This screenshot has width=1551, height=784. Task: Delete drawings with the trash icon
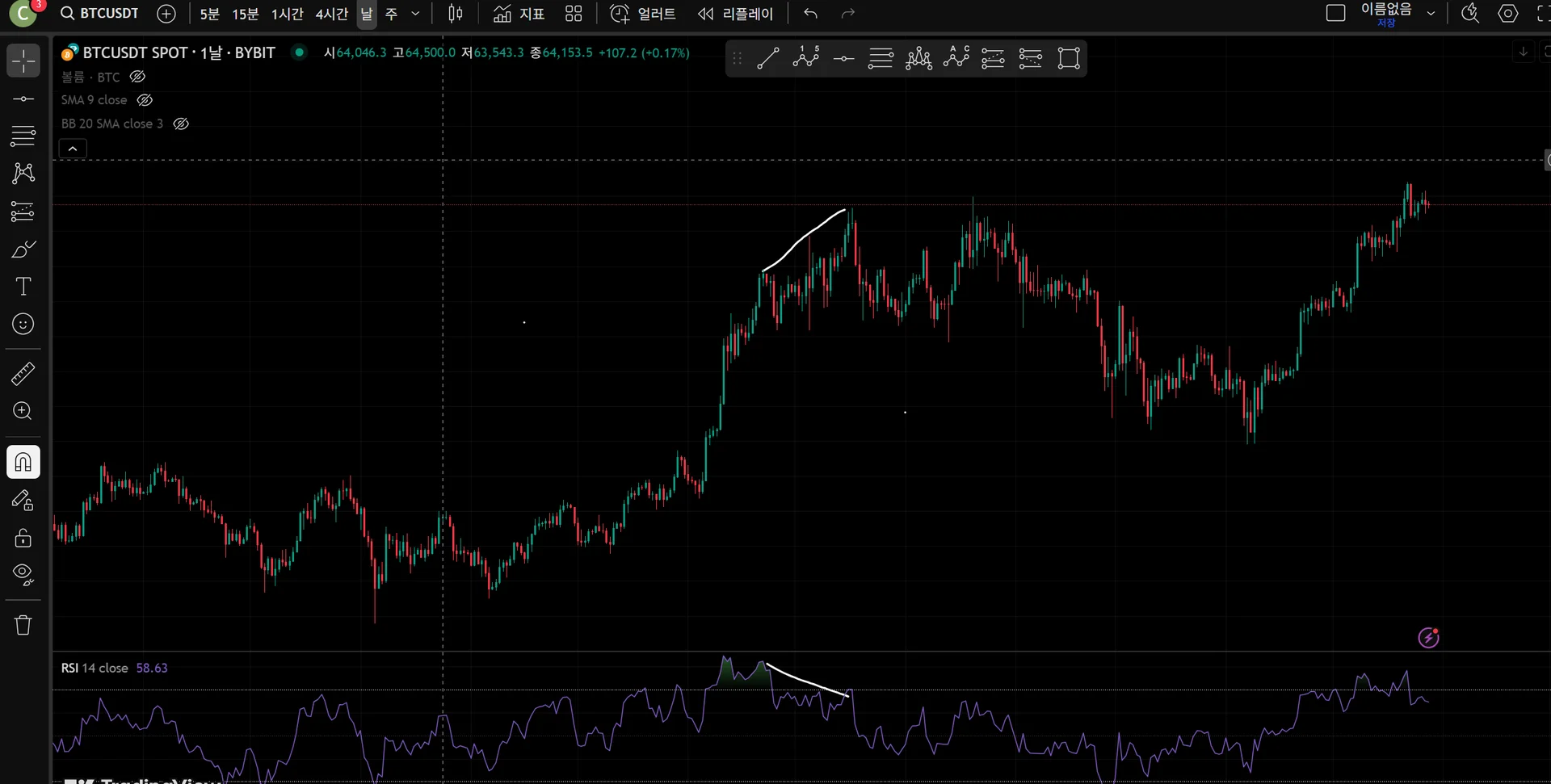click(23, 625)
